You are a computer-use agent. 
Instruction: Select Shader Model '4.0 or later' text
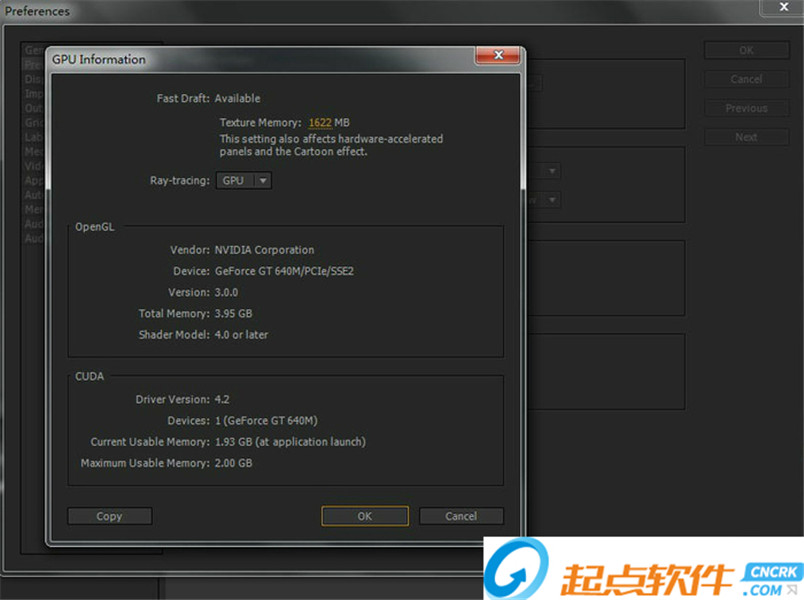241,335
